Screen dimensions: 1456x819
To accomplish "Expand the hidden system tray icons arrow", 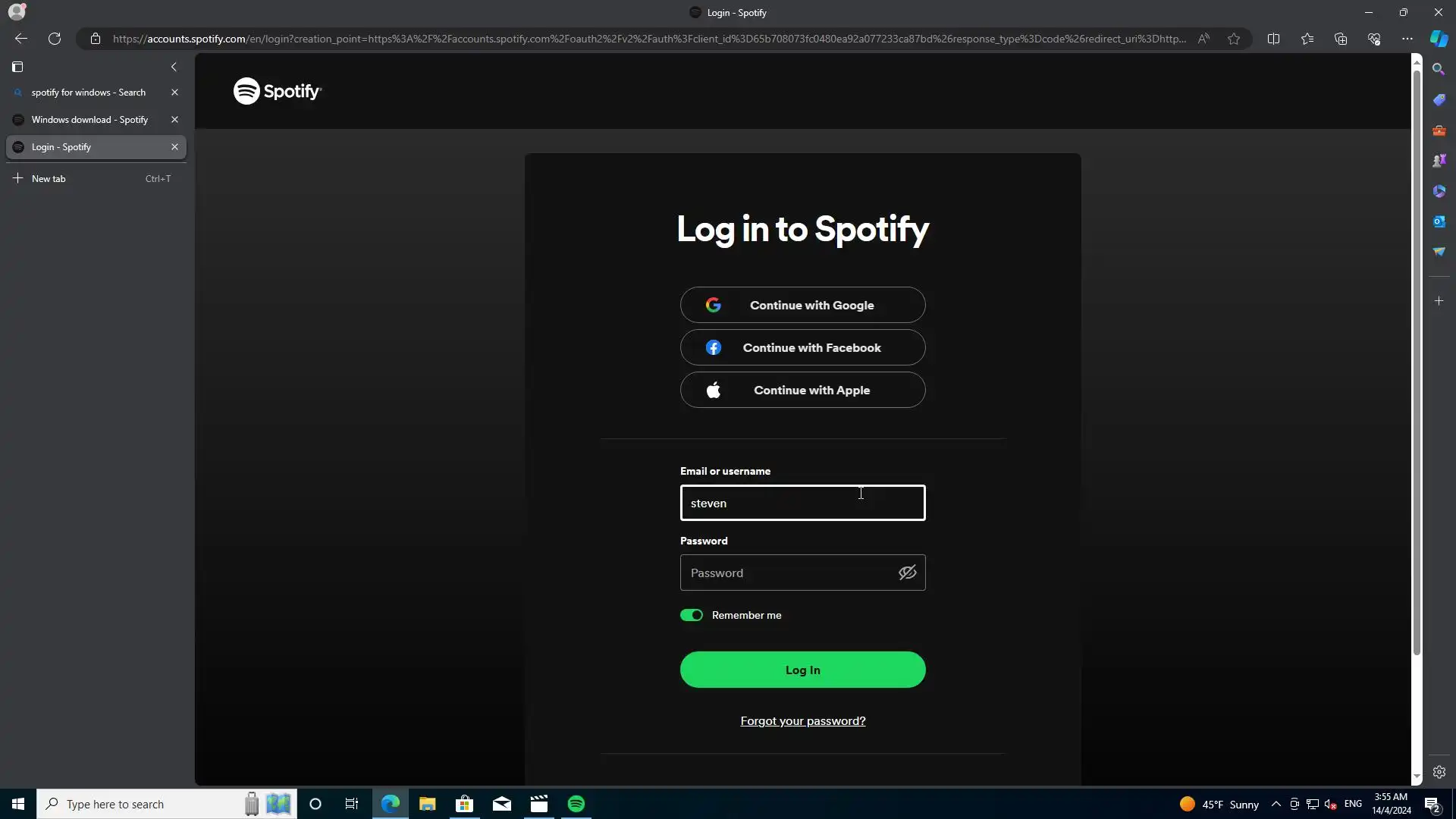I will pos(1276,804).
